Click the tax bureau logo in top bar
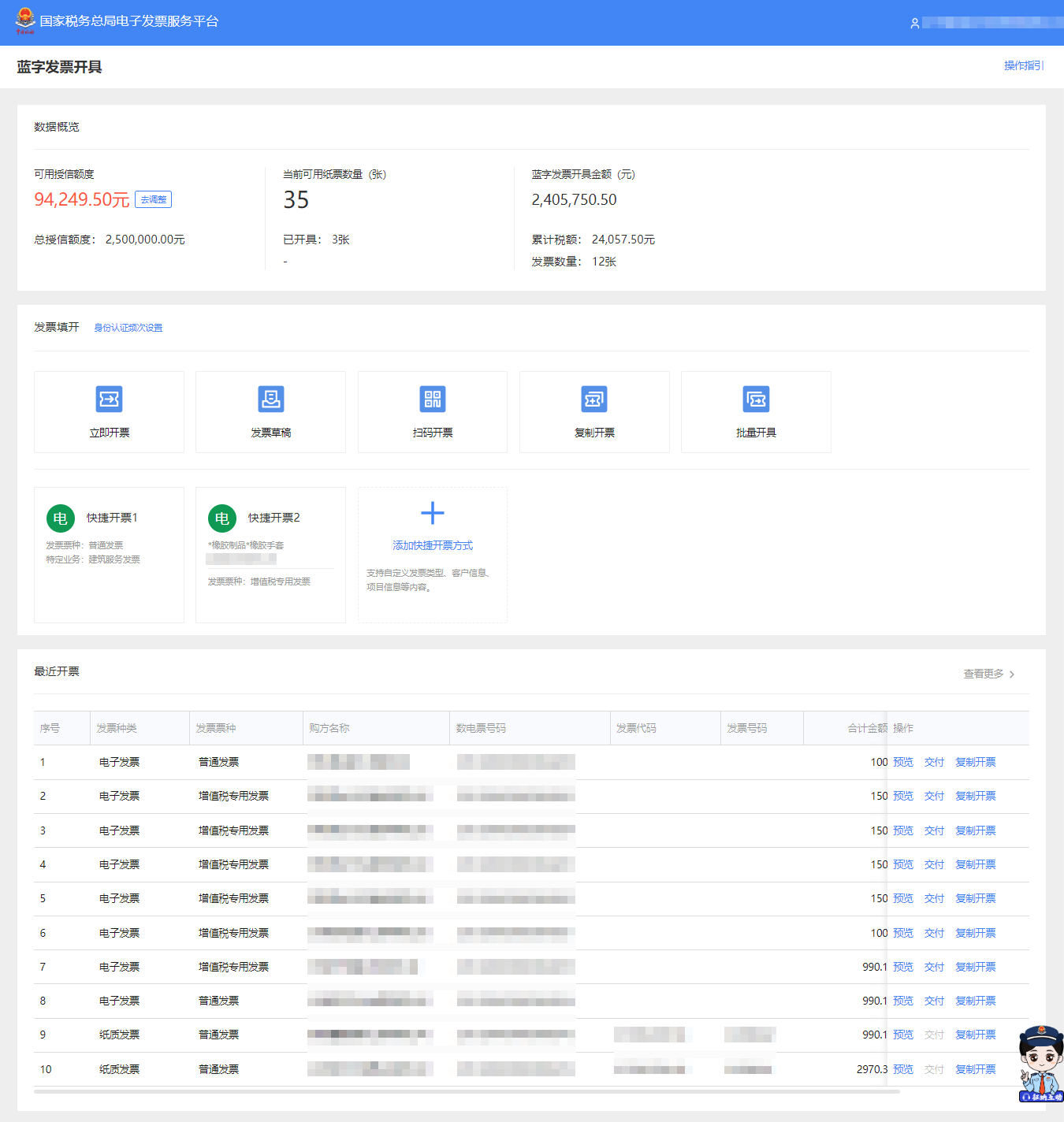This screenshot has width=1064, height=1122. 24,21
